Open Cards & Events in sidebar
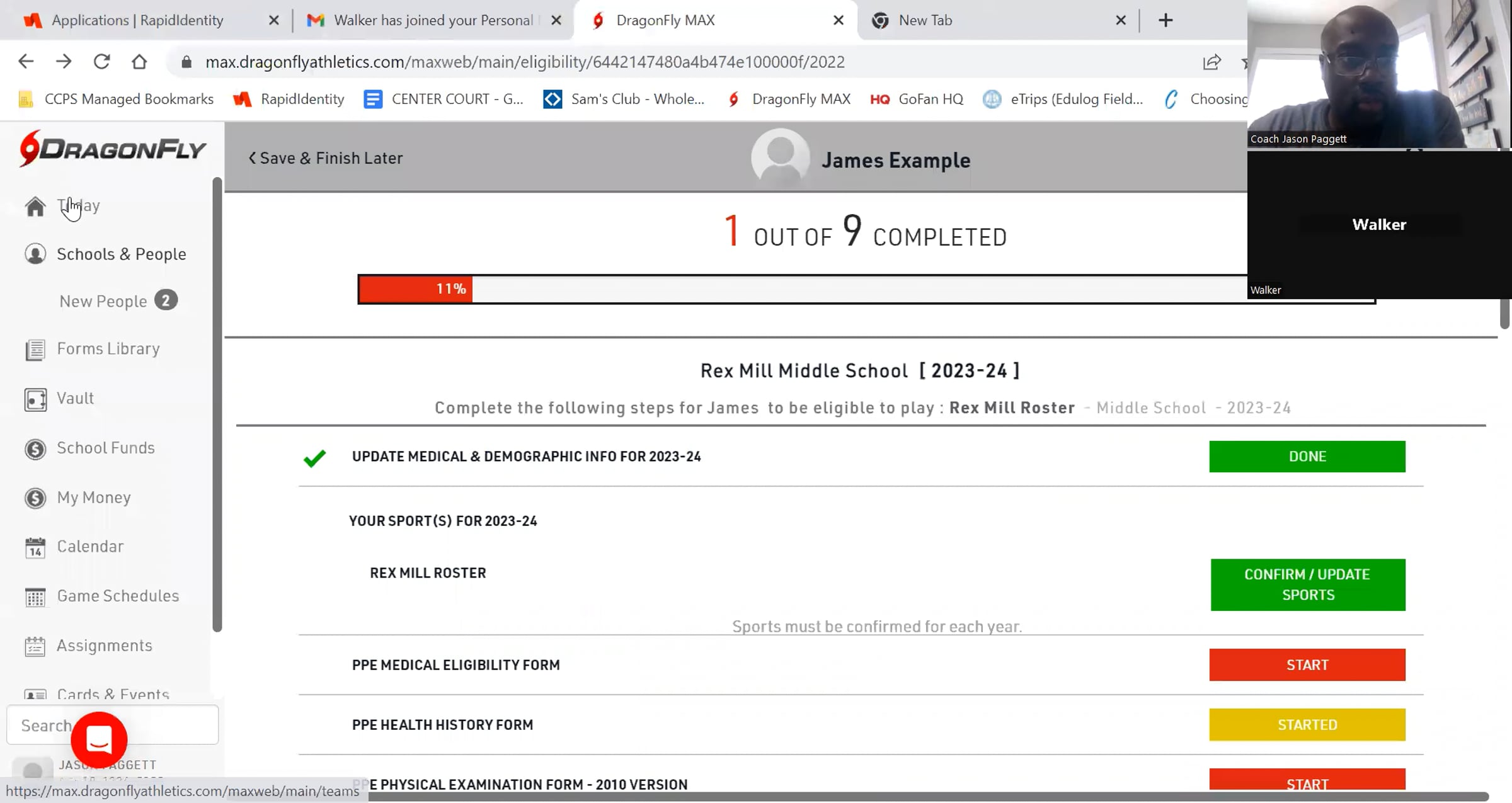 point(113,694)
